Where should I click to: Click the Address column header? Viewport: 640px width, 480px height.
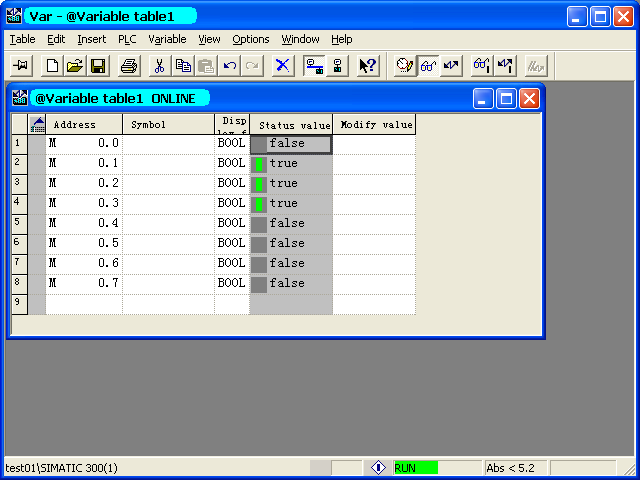click(83, 125)
